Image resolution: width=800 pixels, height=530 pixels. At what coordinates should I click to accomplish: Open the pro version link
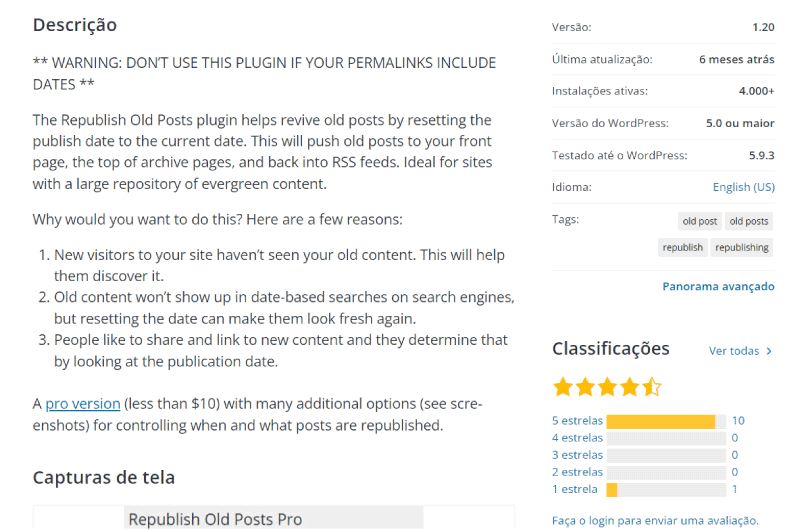click(83, 404)
